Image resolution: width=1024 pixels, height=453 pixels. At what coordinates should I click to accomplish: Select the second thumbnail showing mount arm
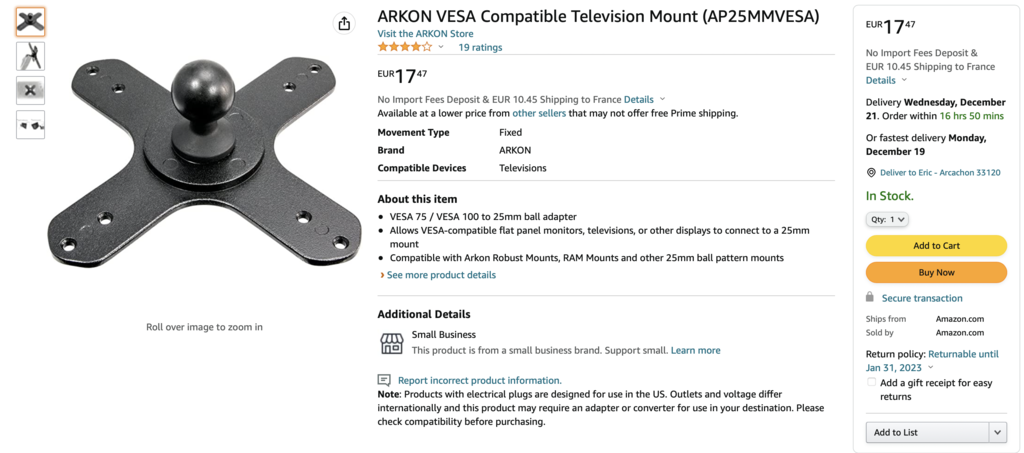tap(31, 56)
